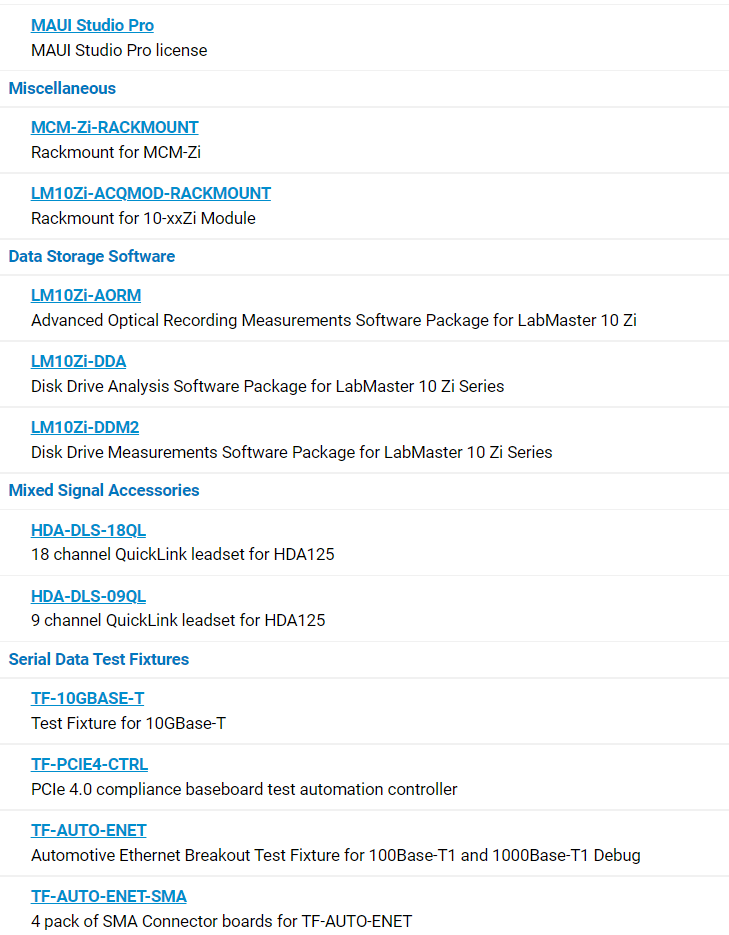This screenshot has height=935, width=729.
Task: Click the Advanced Optical Recording Measurements description
Action: click(334, 320)
